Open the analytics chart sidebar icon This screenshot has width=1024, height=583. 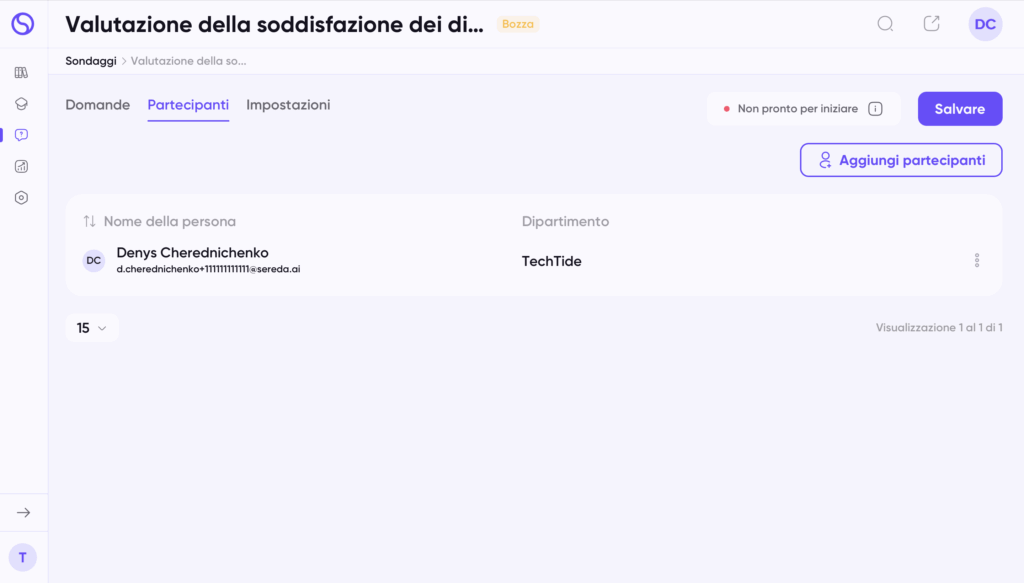pos(22,166)
